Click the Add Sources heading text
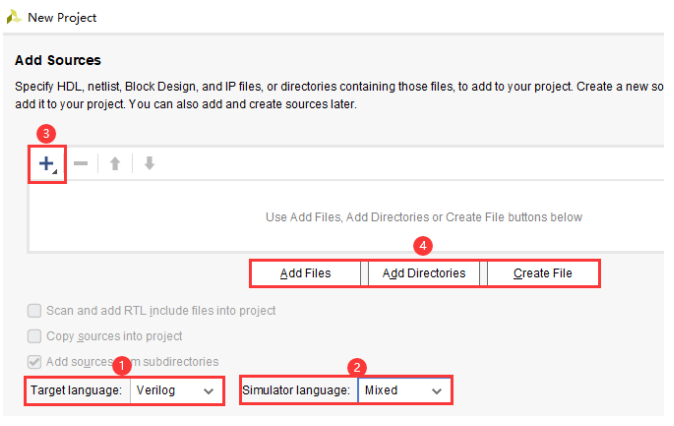This screenshot has height=426, width=674. click(x=58, y=61)
